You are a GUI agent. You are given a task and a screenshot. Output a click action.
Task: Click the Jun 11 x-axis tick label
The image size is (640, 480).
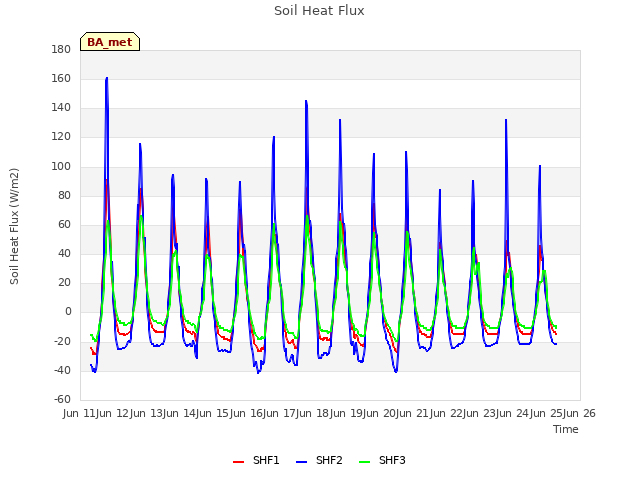80,413
